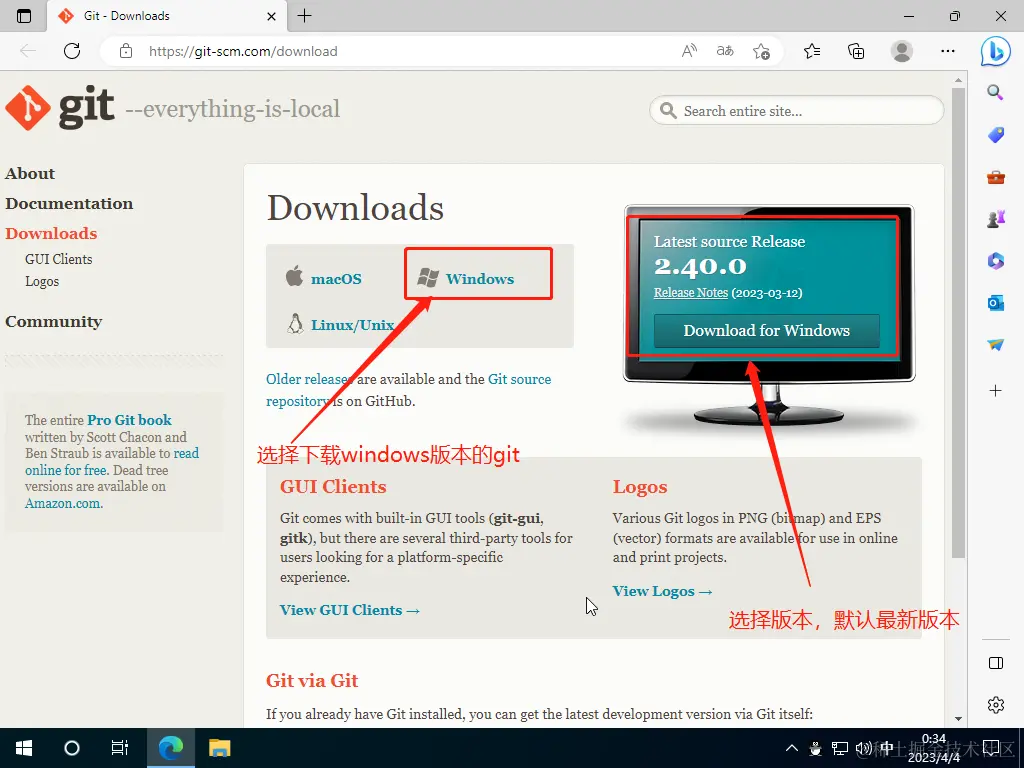Image resolution: width=1024 pixels, height=768 pixels.
Task: Click the sidebar search icon
Action: [x=995, y=92]
